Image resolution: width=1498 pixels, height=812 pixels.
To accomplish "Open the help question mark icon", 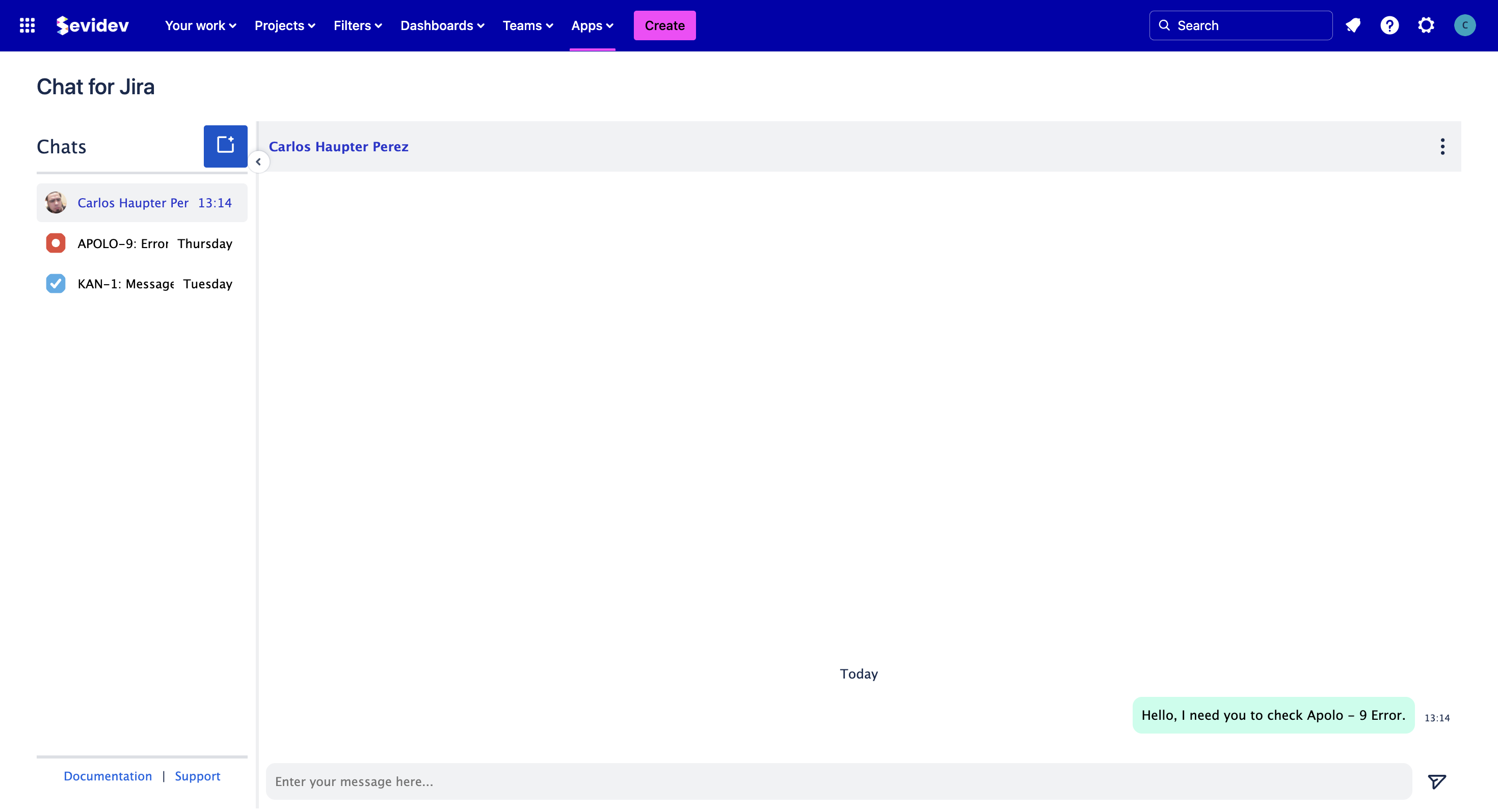I will (1389, 25).
